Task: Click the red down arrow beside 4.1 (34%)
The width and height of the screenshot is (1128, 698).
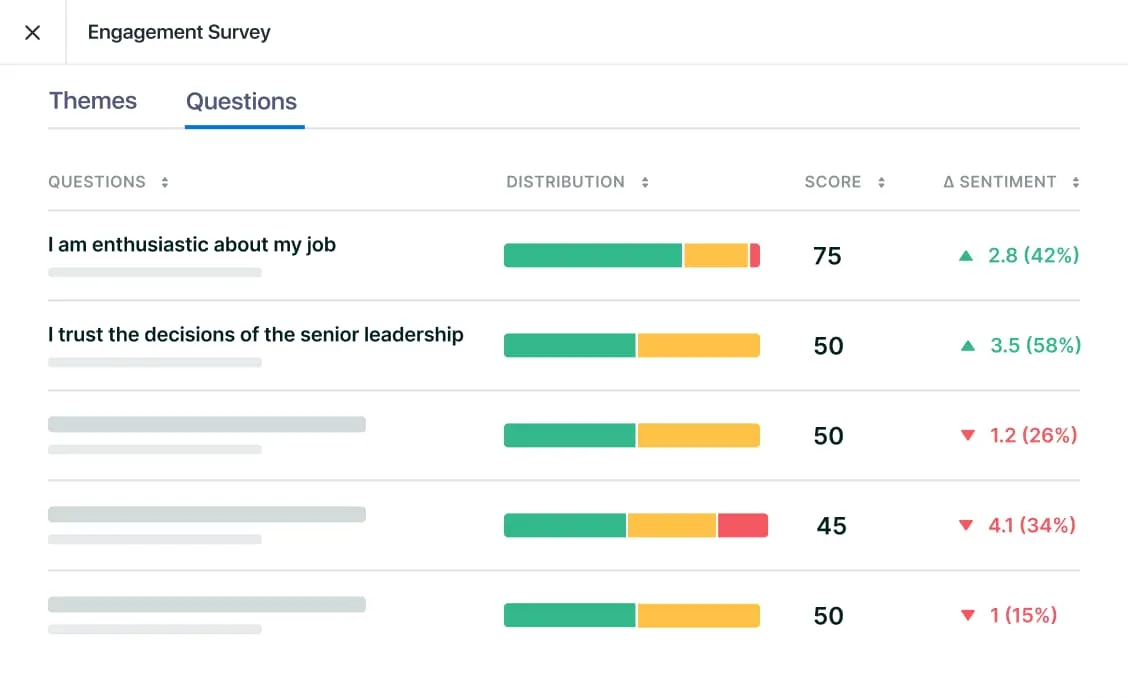Action: (966, 525)
